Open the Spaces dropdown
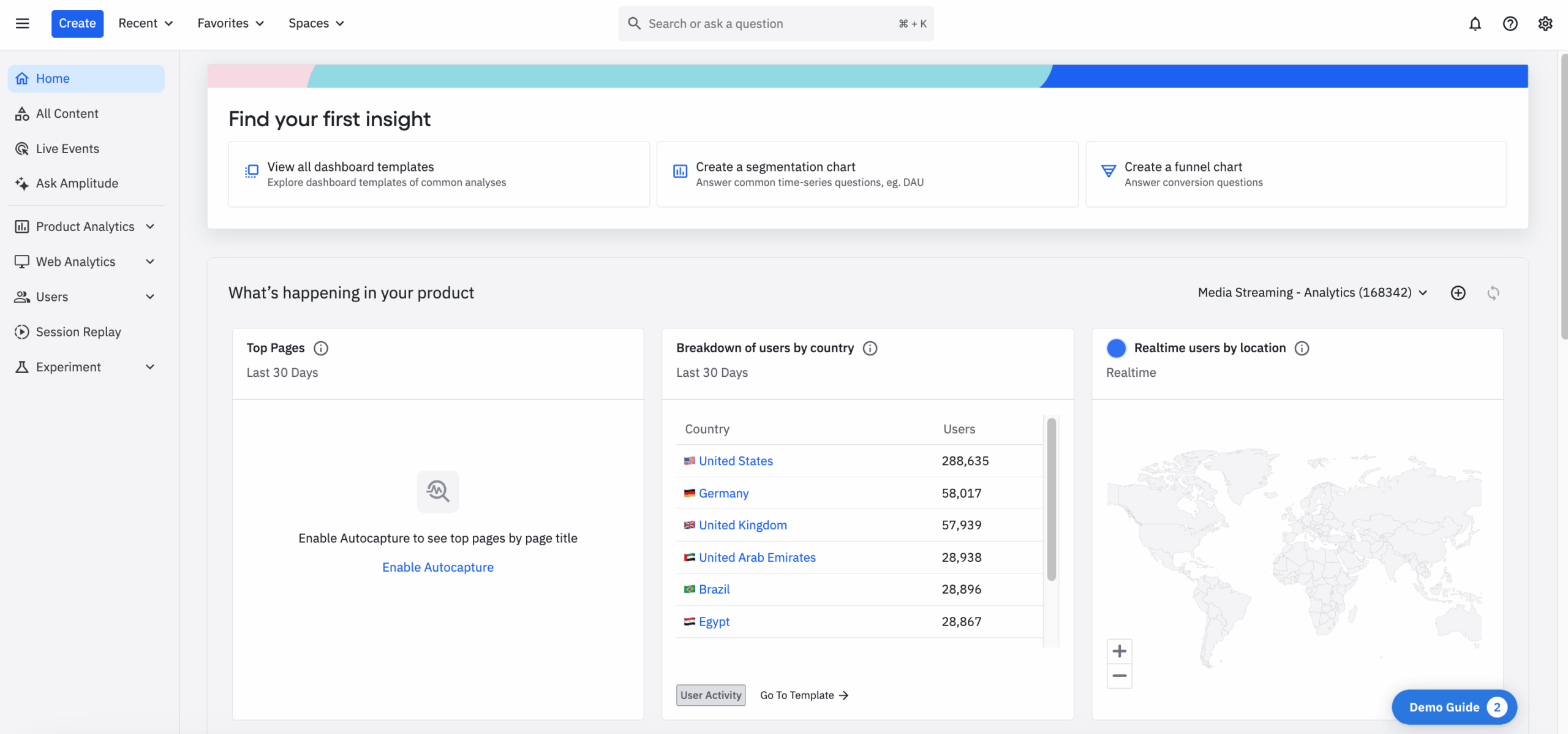The image size is (1568, 734). (x=316, y=23)
